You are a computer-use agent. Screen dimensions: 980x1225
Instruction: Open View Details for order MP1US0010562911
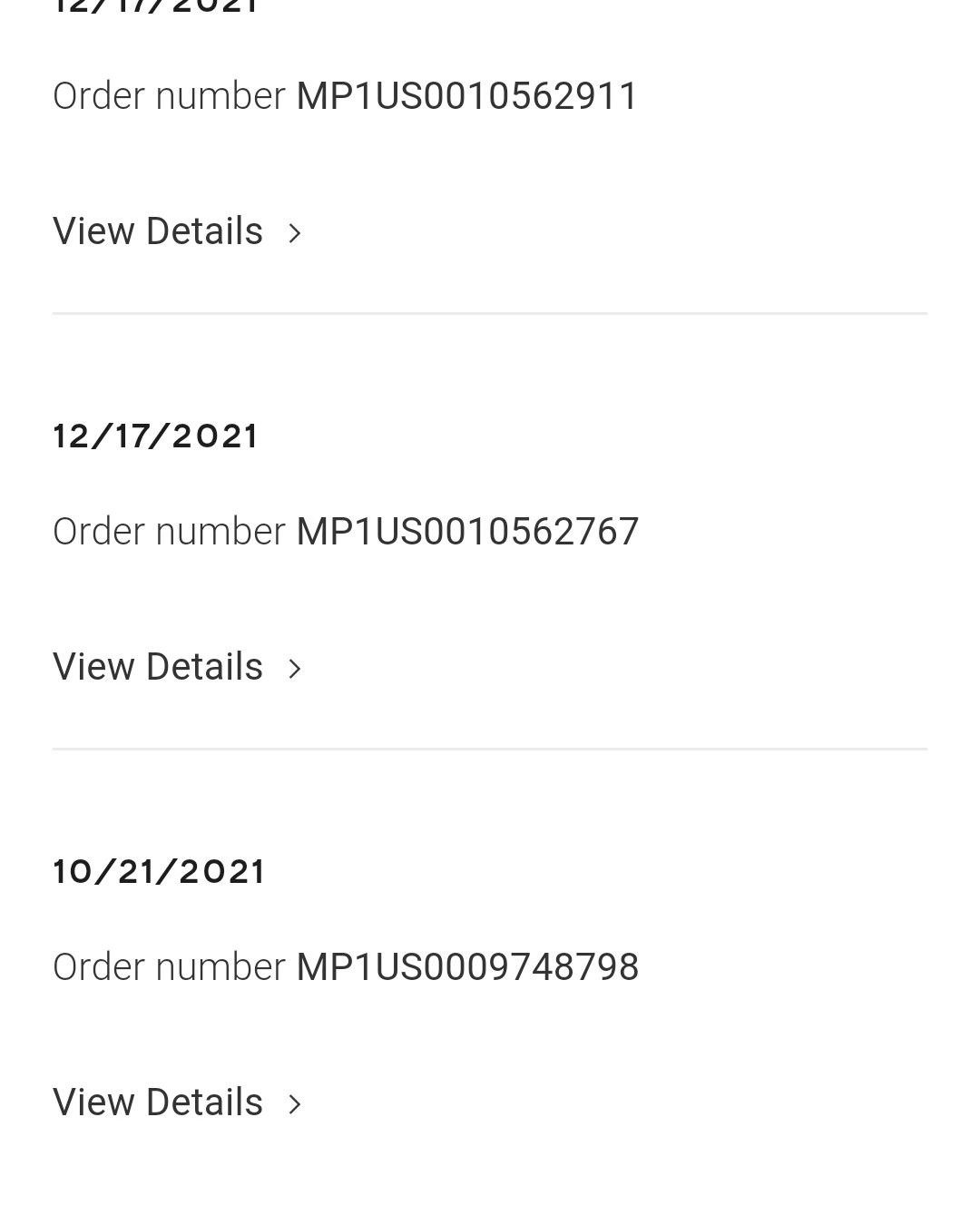[x=177, y=231]
